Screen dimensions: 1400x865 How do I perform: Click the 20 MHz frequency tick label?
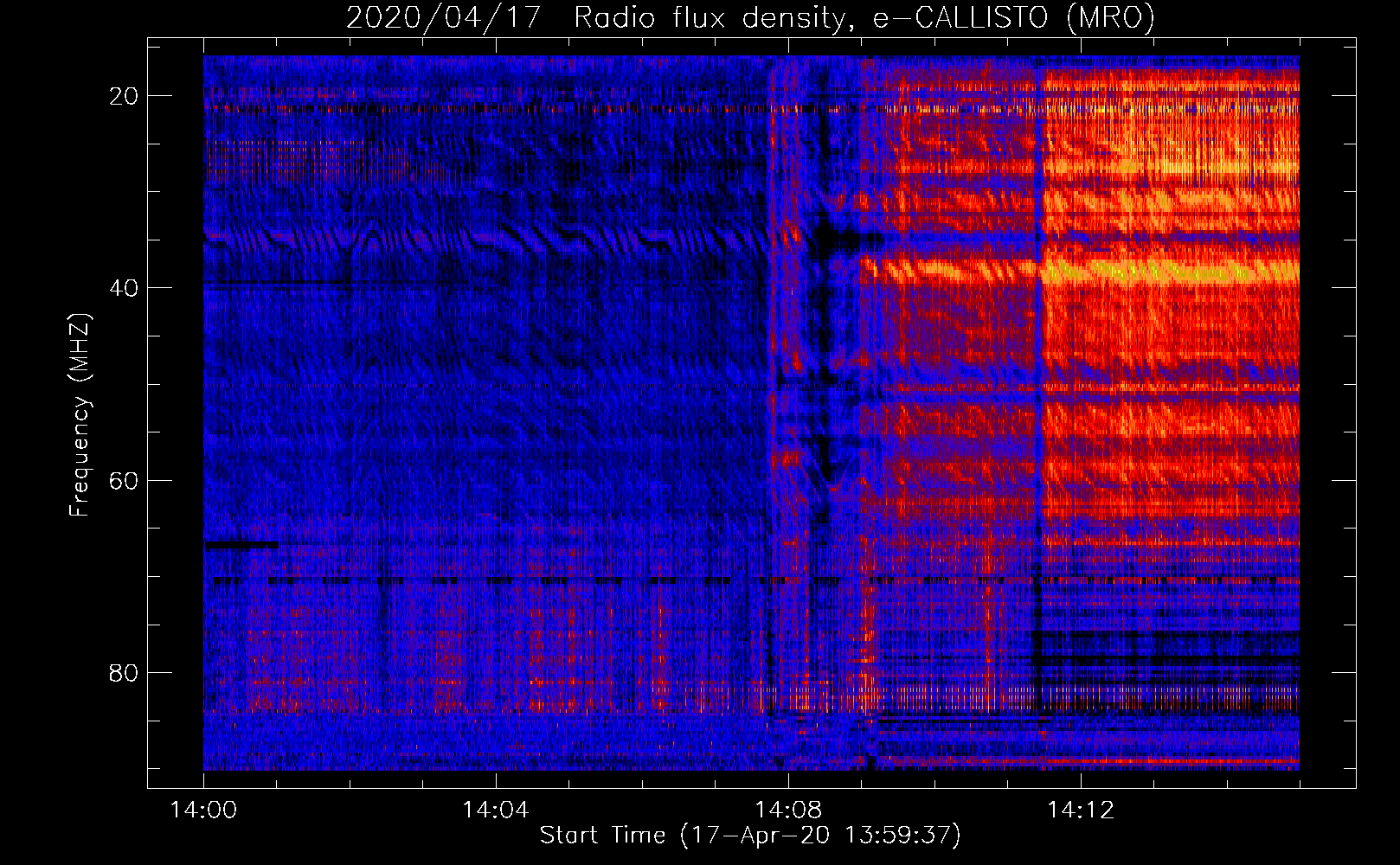[x=125, y=96]
